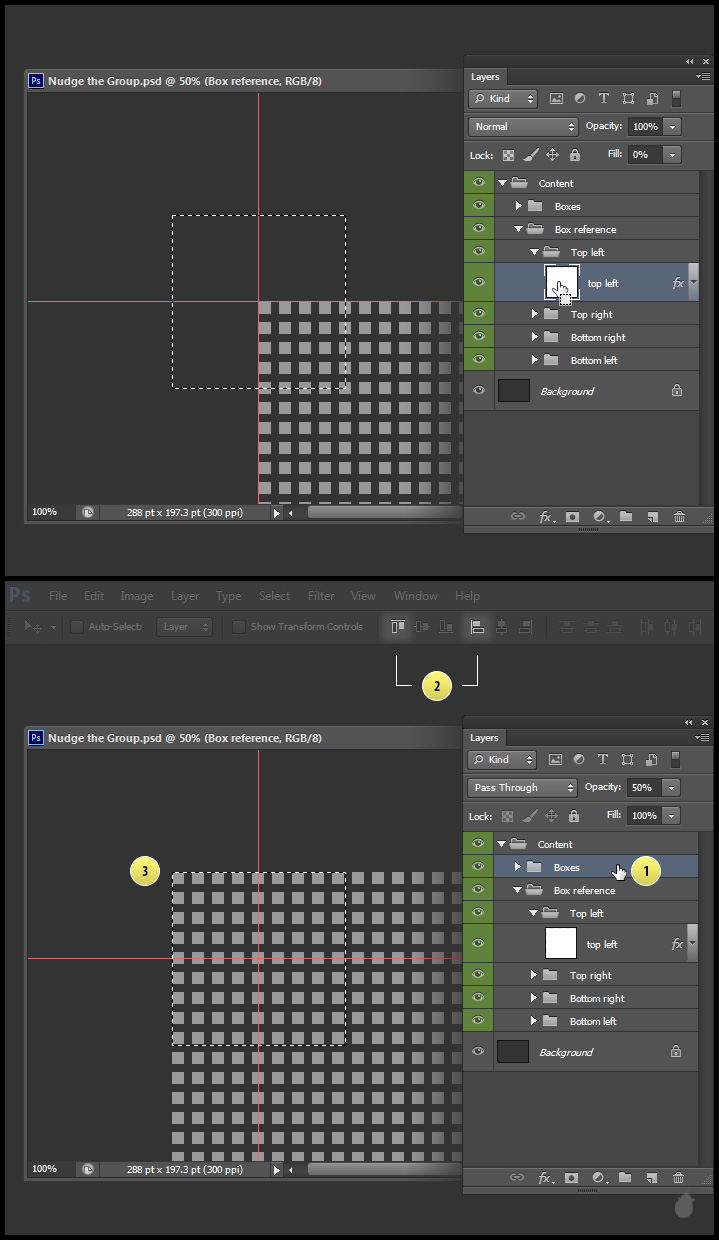
Task: Click the fx icon on highlighted top left layer
Action: click(678, 283)
